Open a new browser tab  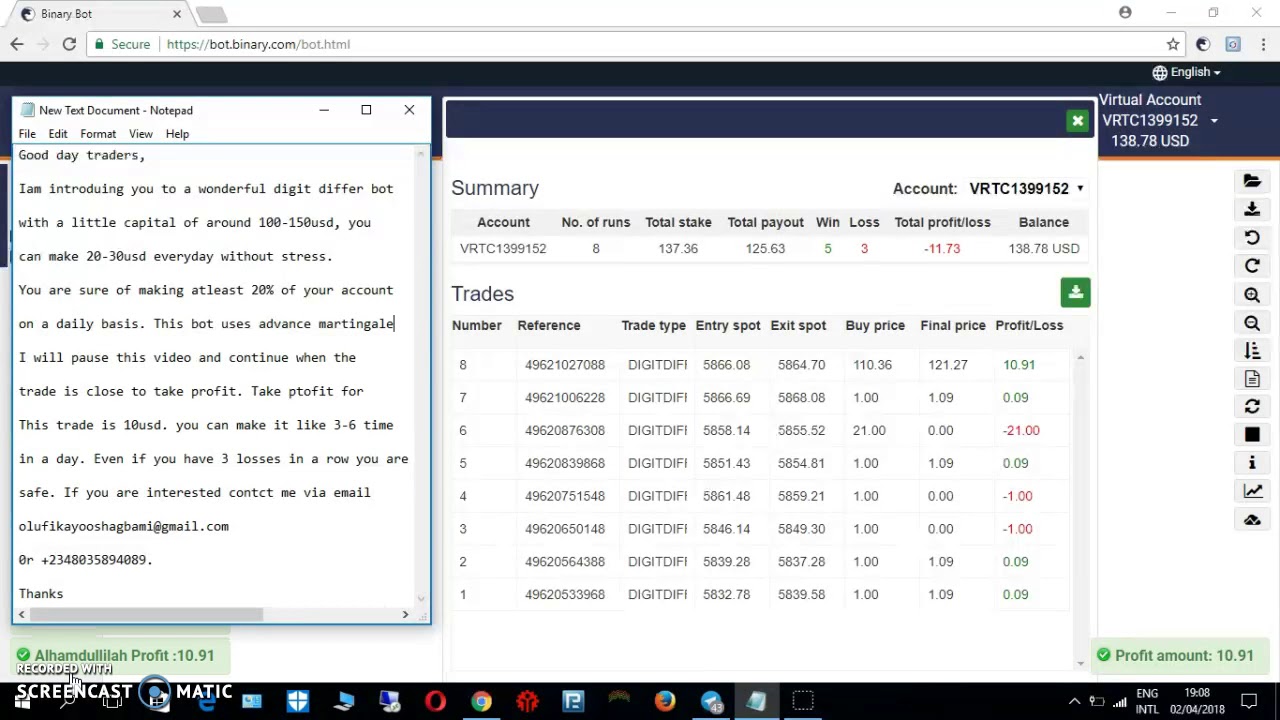click(x=212, y=14)
